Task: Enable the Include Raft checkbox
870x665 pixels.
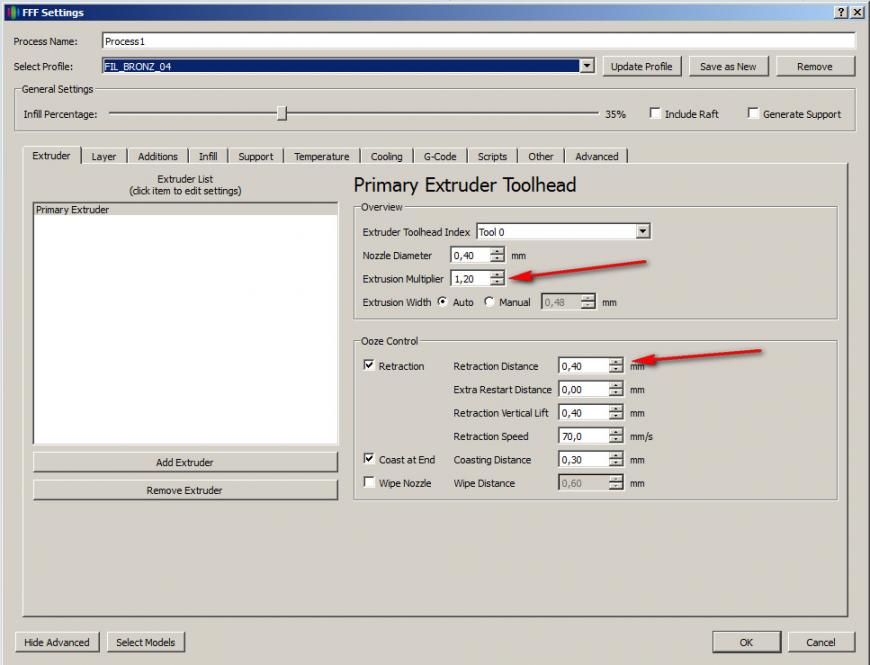Action: 655,113
